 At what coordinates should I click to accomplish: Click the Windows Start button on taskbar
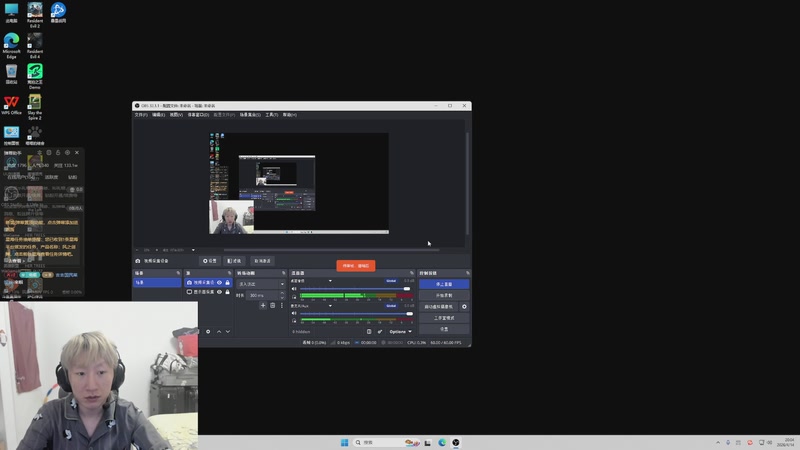pyautogui.click(x=344, y=442)
